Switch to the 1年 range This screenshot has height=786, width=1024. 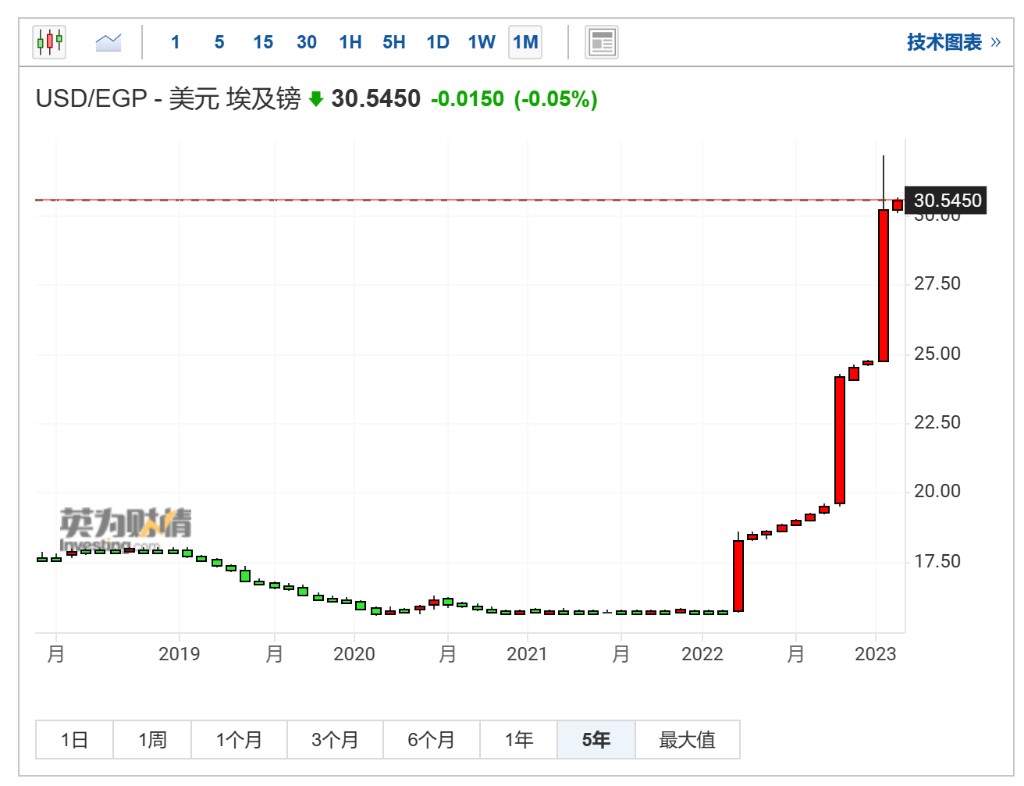[518, 740]
